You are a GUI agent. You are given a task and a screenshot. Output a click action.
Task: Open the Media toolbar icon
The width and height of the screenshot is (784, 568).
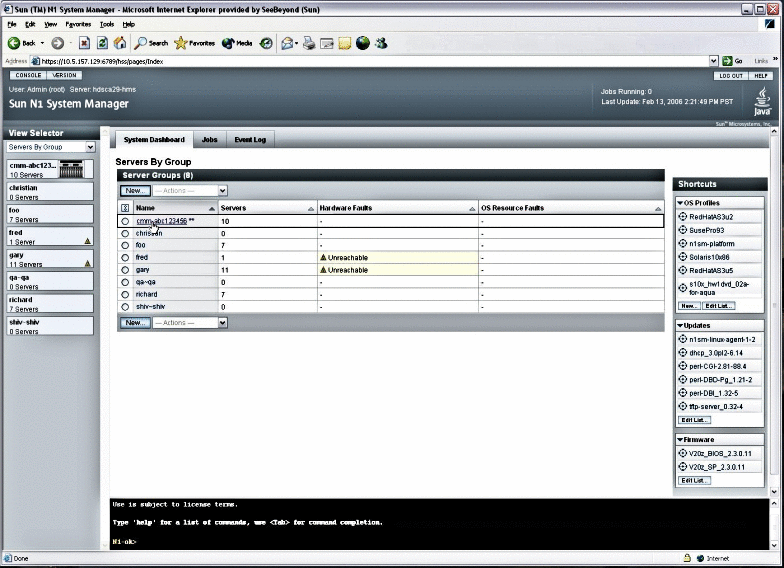(228, 44)
